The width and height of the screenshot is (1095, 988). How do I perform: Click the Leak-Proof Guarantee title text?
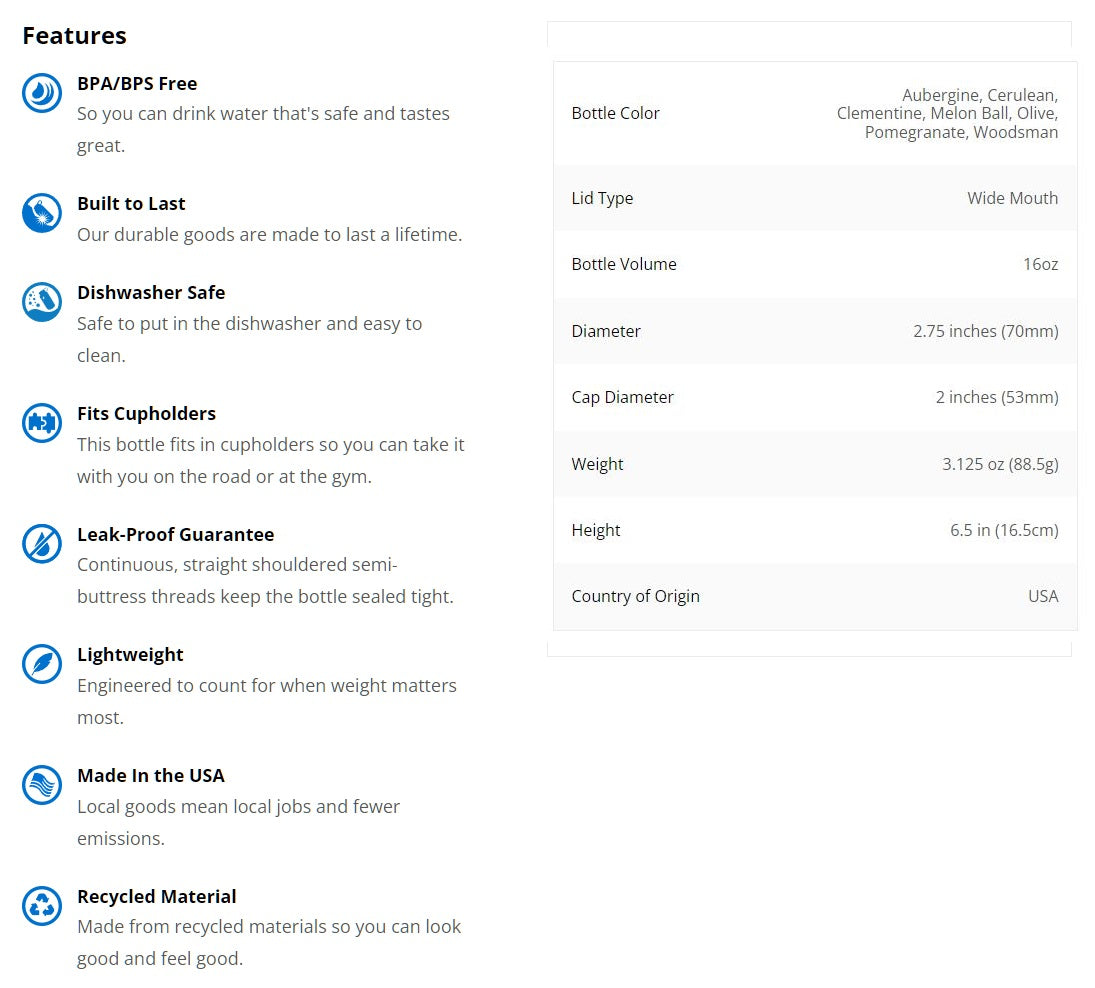tap(175, 534)
